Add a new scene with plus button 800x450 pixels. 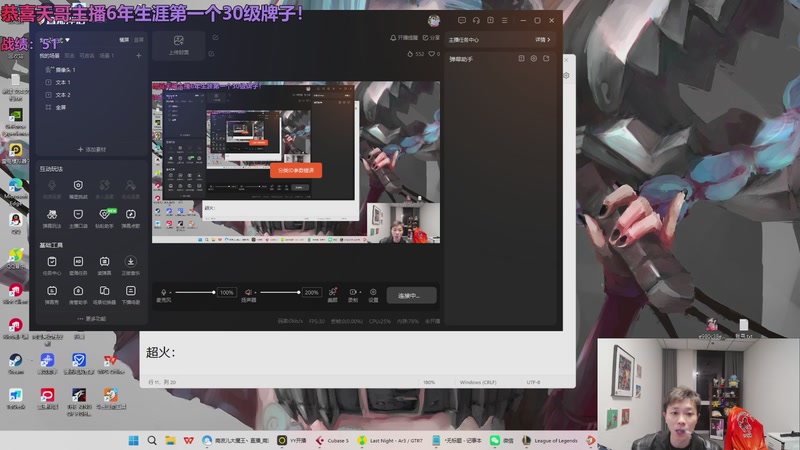138,55
